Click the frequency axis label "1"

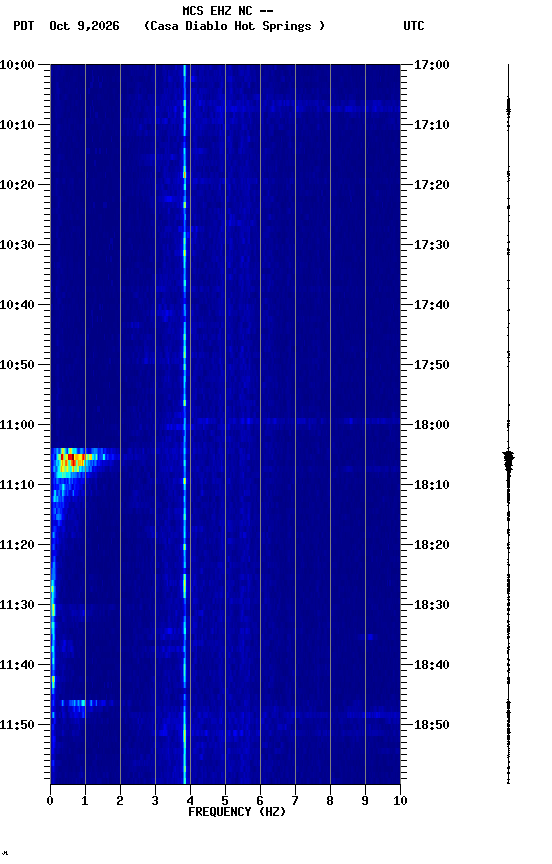click(x=85, y=801)
